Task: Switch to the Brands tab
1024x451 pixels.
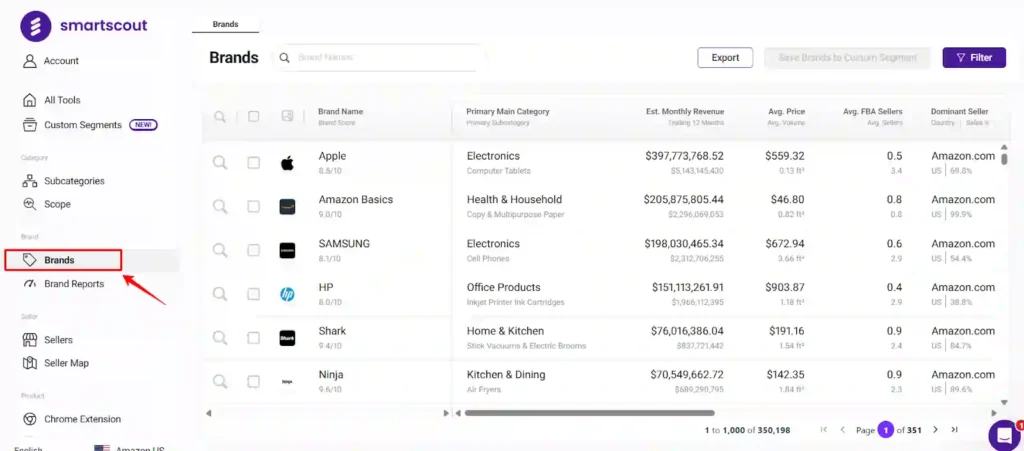Action: [225, 24]
